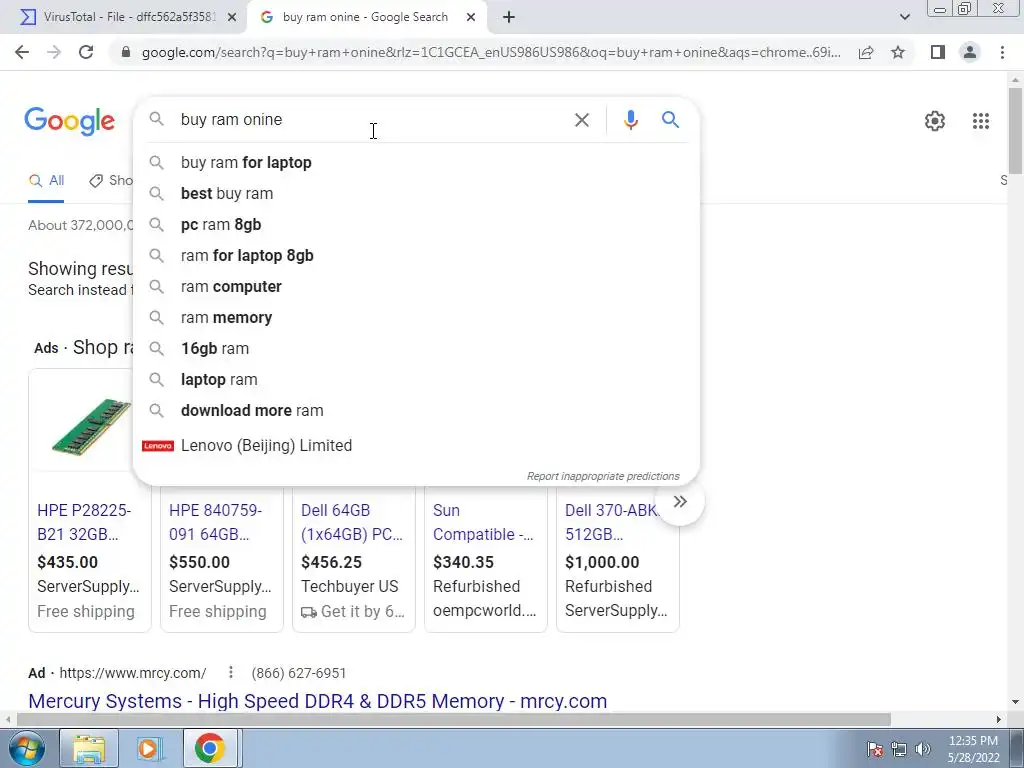Open a new browser tab
The image size is (1024, 768).
pyautogui.click(x=509, y=17)
